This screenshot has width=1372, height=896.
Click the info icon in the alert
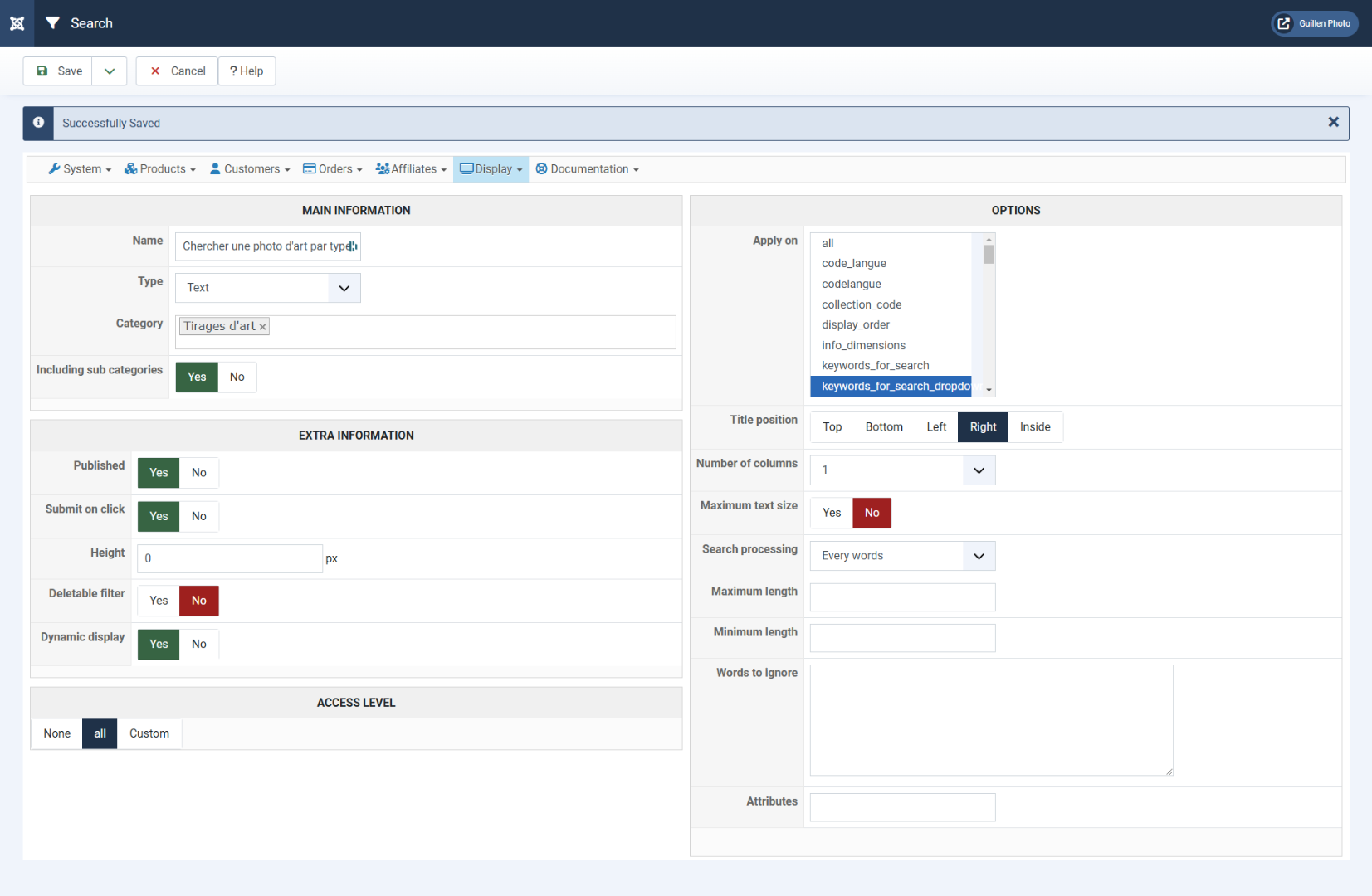38,123
